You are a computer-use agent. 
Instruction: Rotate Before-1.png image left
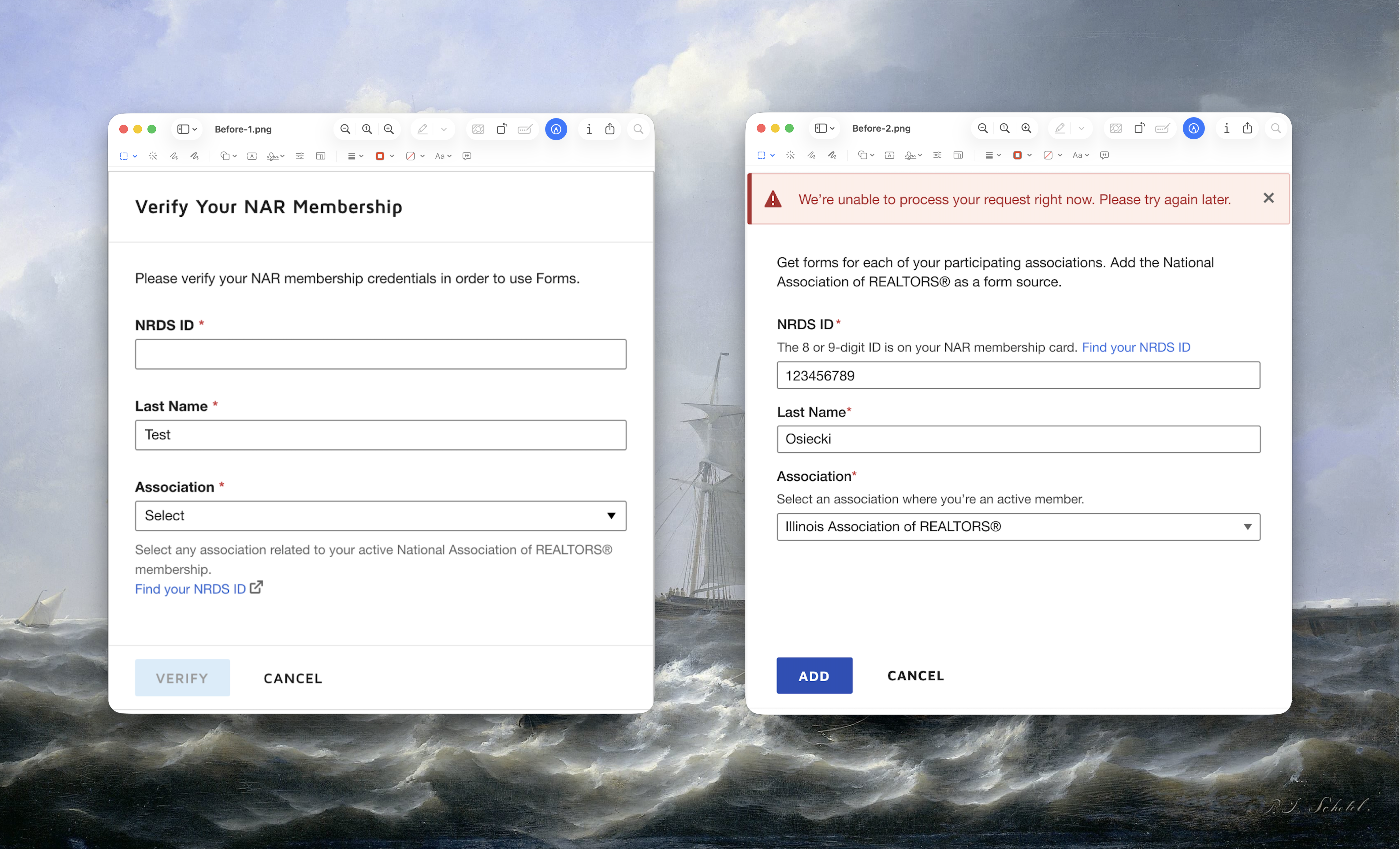[502, 129]
